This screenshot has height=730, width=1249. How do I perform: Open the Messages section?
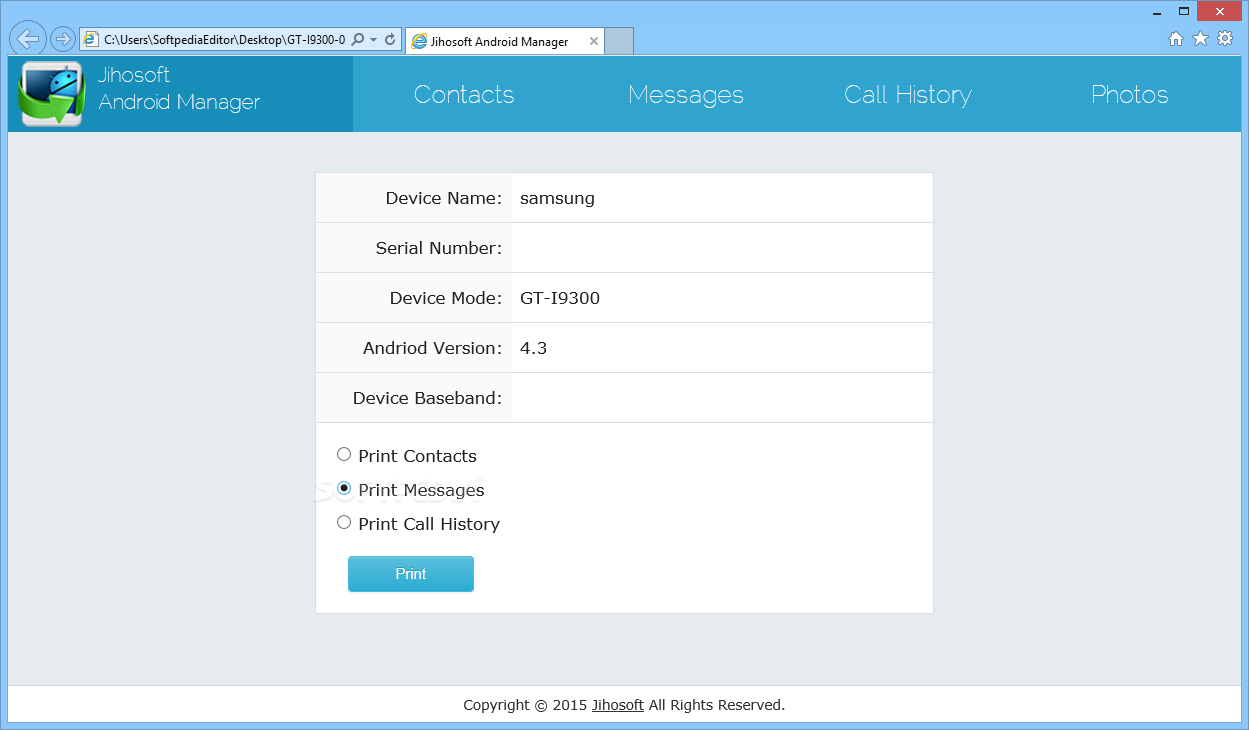tap(686, 94)
